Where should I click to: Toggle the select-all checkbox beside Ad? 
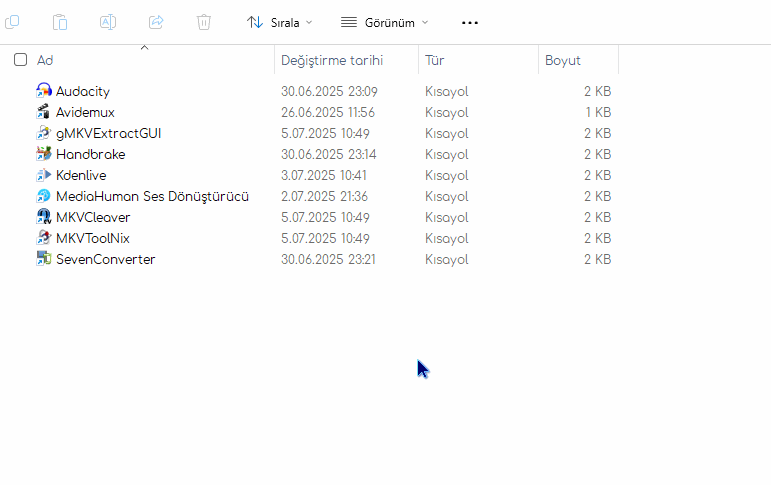pyautogui.click(x=20, y=60)
